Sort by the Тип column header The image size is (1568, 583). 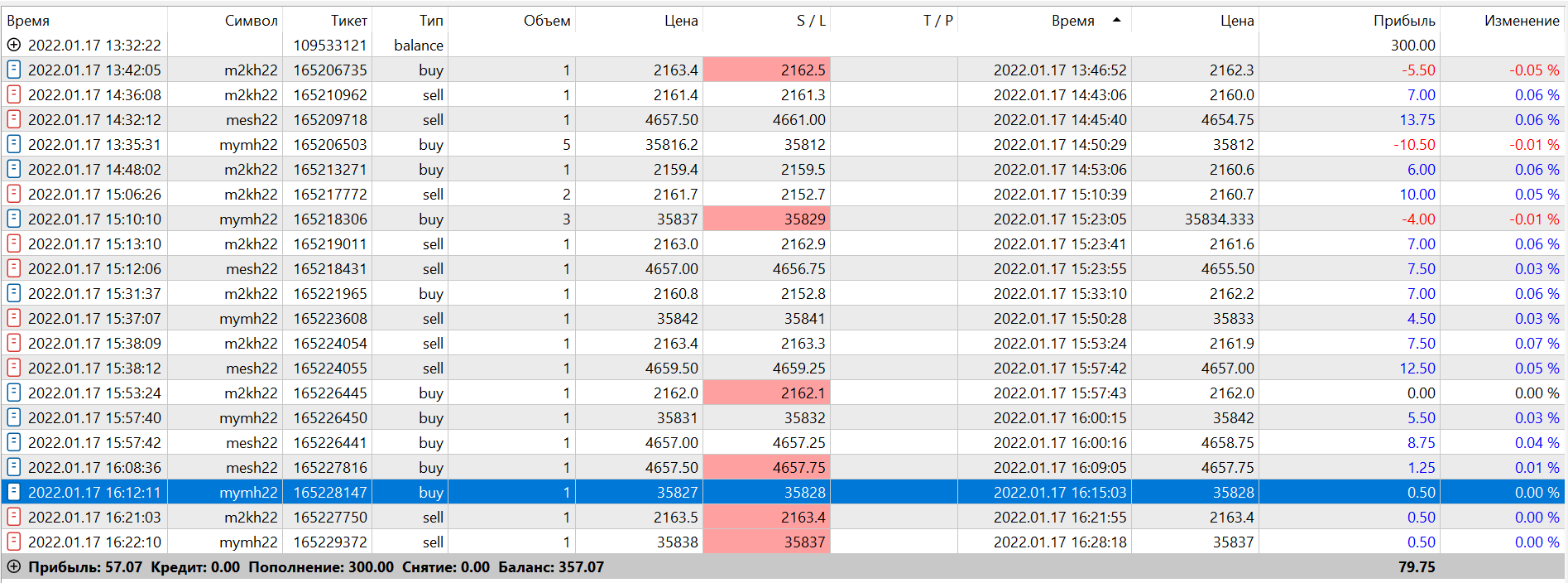tap(410, 21)
